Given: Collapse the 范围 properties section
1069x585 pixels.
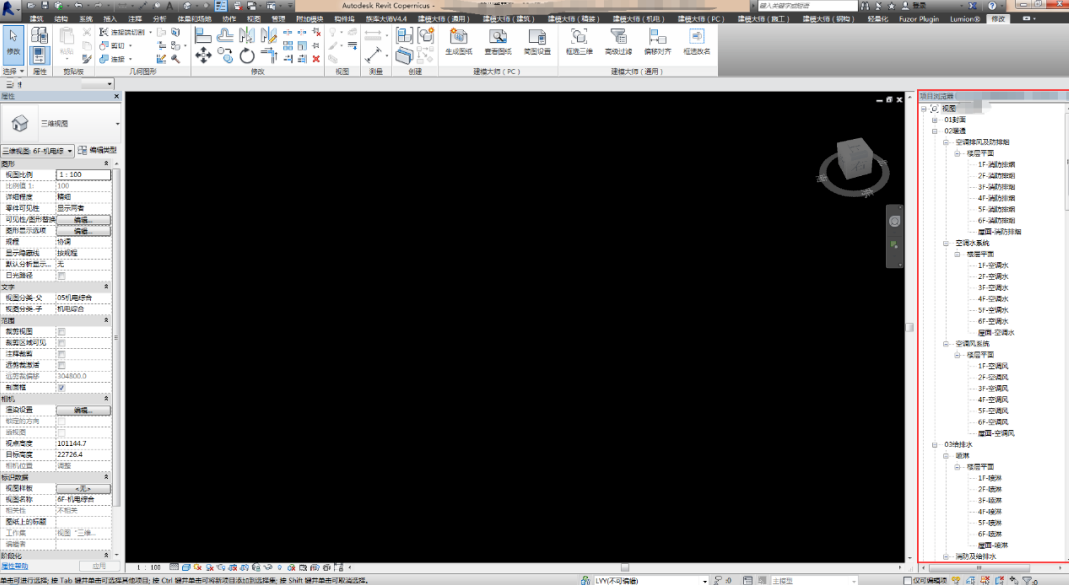Looking at the screenshot, I should pos(106,320).
